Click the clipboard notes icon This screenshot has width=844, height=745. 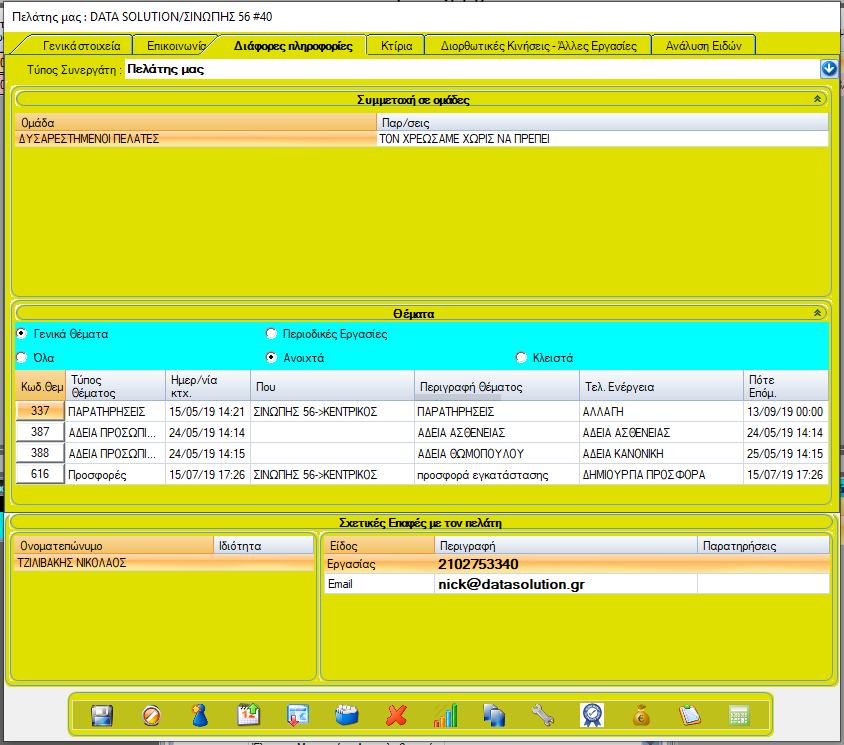point(690,715)
